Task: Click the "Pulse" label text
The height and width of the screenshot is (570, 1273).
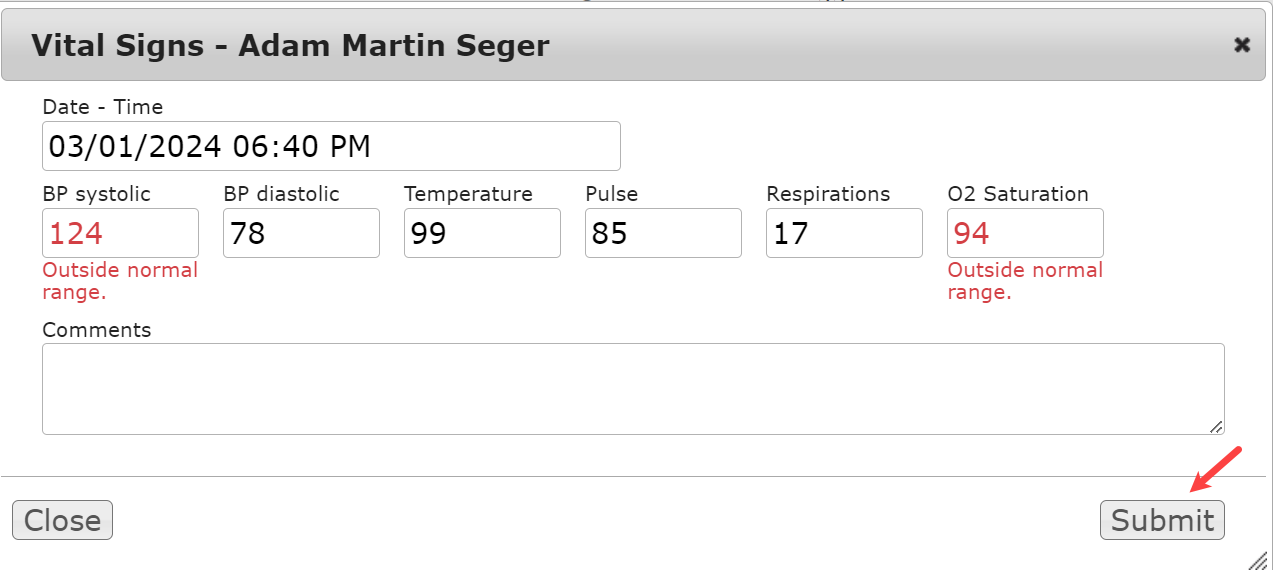Action: 612,194
